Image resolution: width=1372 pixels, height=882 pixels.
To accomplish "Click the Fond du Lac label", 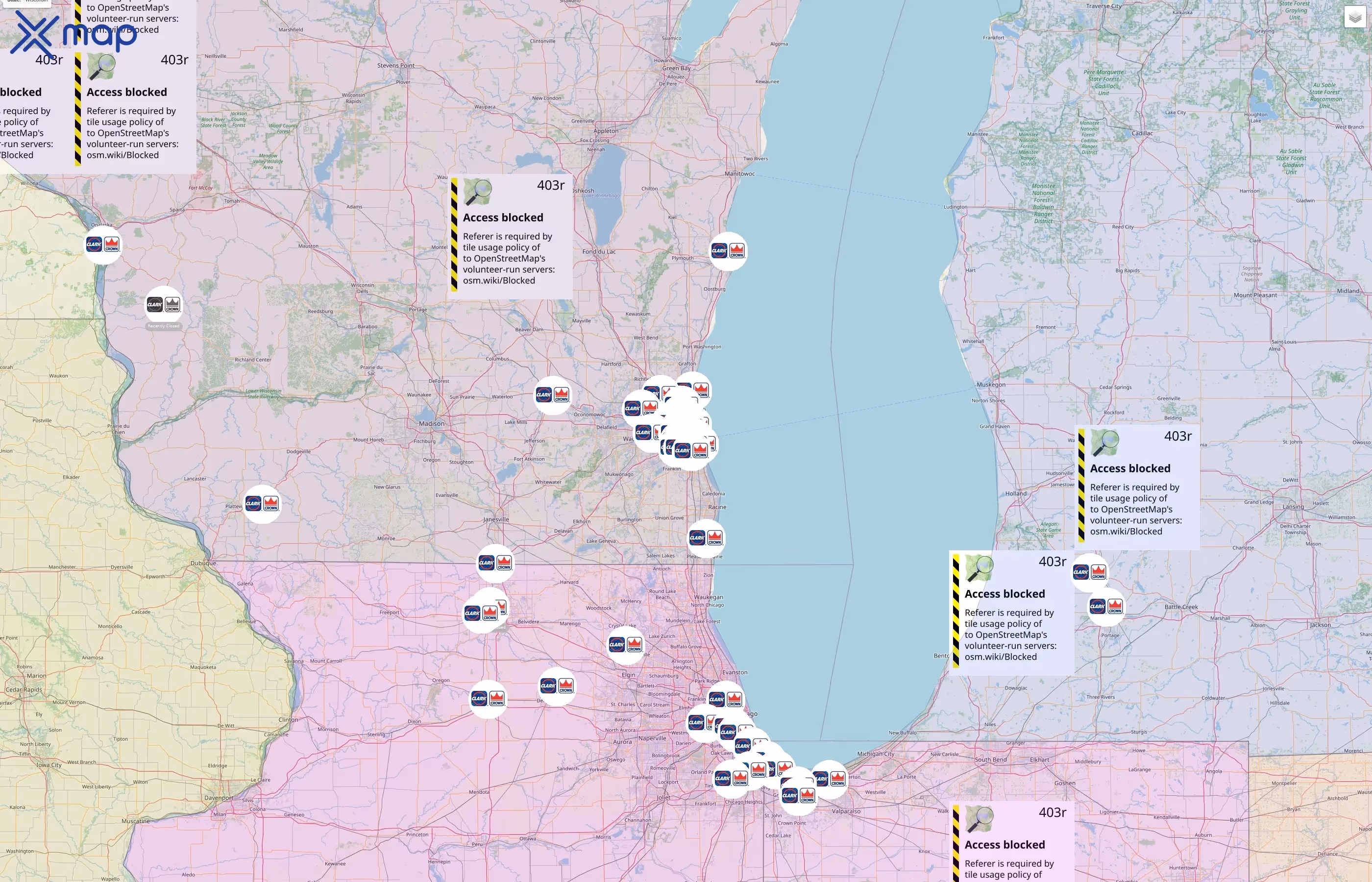I will click(x=599, y=251).
